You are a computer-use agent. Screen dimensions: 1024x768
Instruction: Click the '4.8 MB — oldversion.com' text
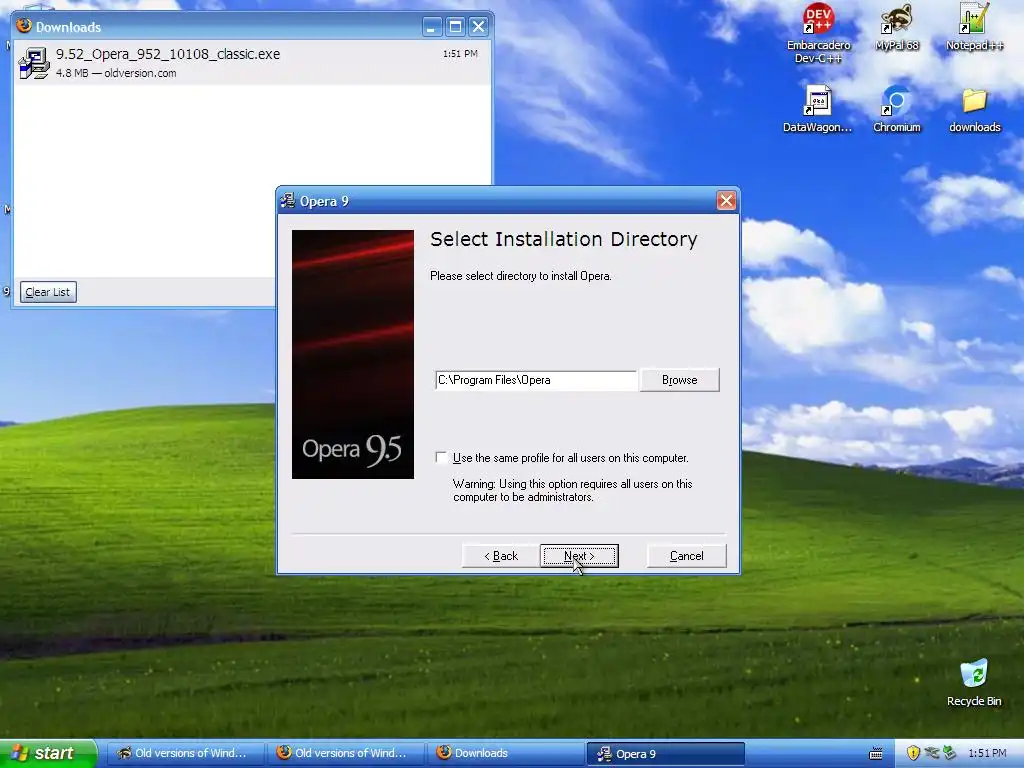(x=116, y=73)
